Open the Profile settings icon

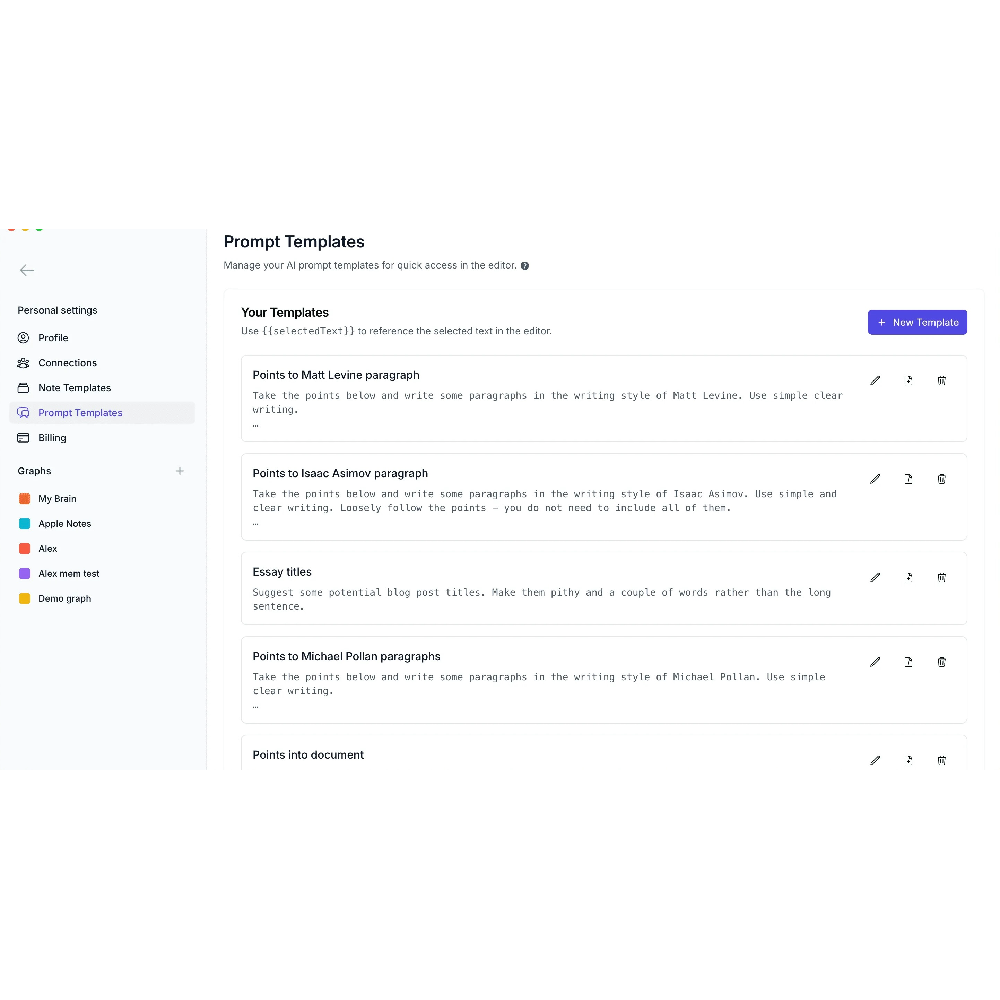click(22, 337)
